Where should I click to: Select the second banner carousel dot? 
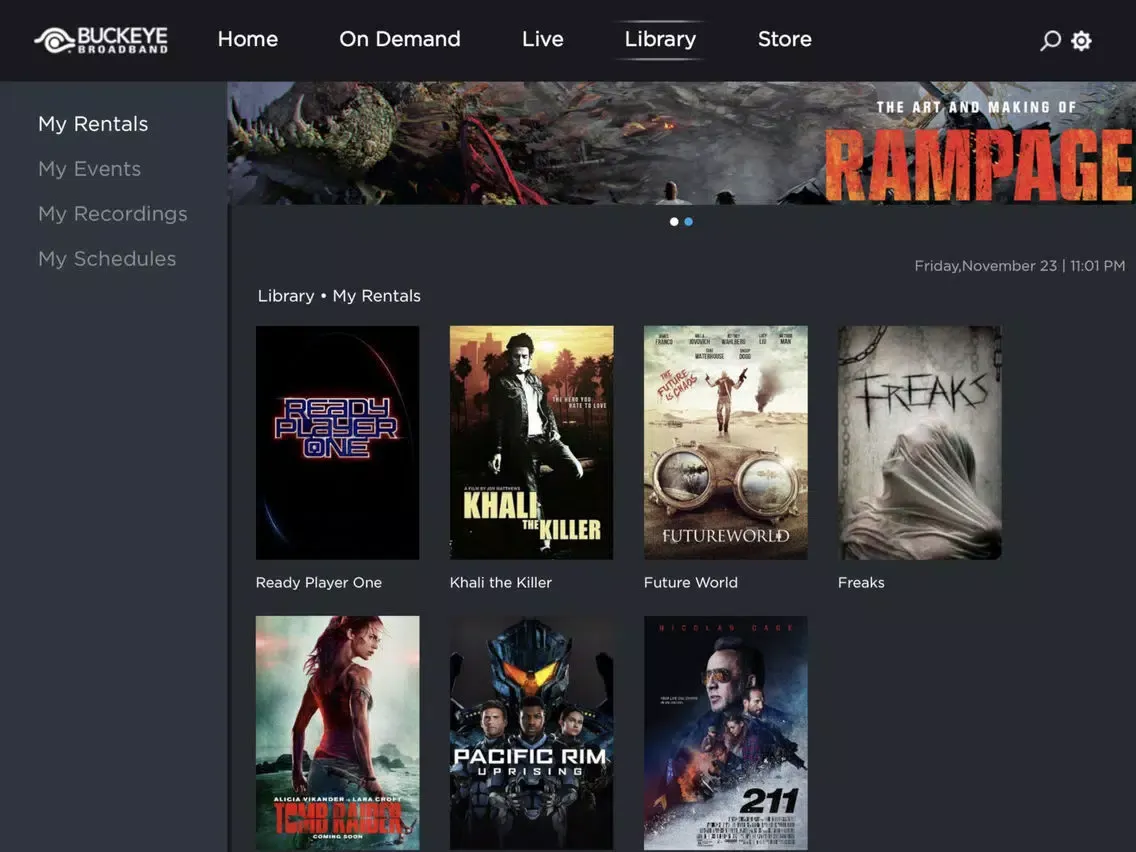688,222
